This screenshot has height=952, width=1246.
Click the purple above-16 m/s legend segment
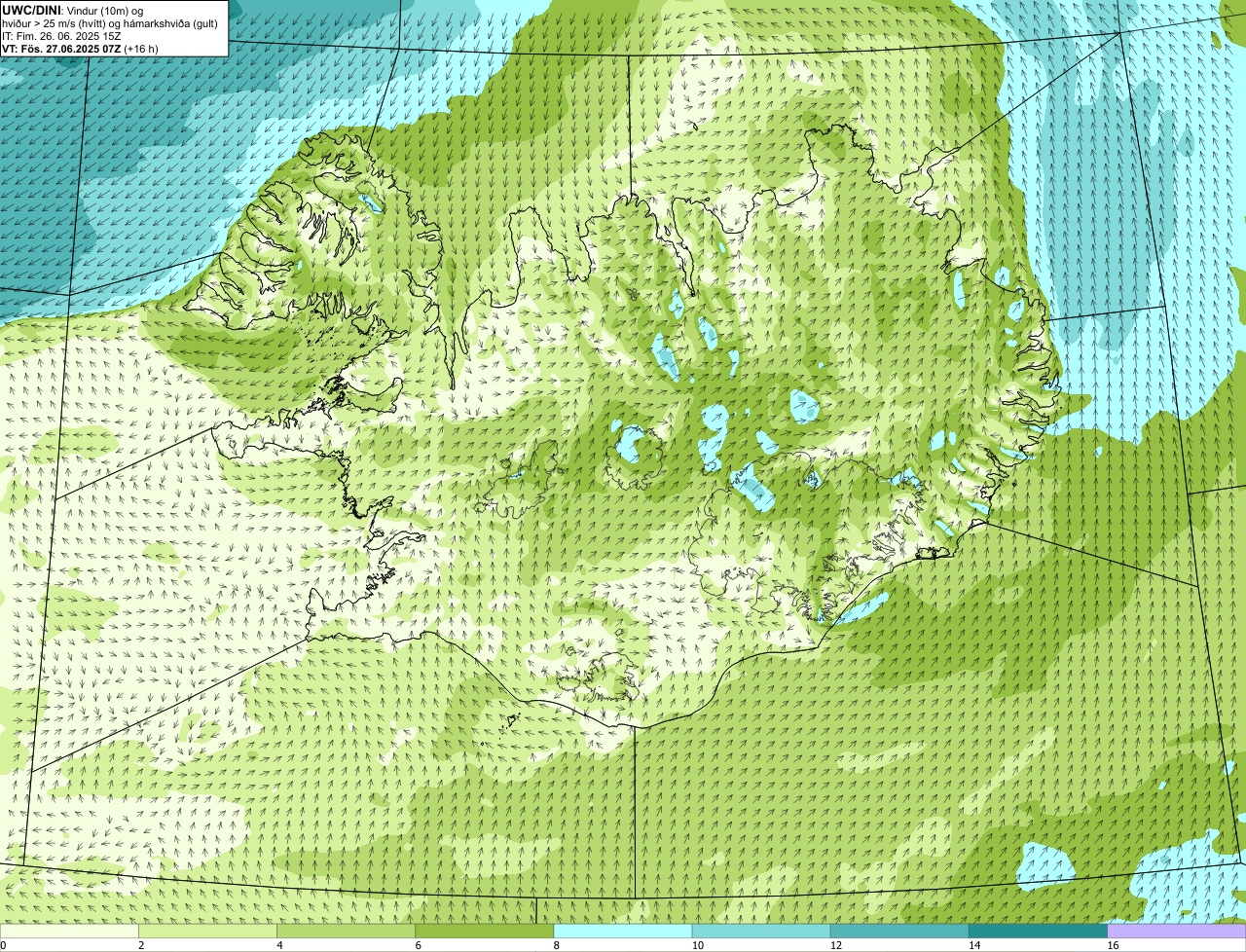[x=1177, y=931]
